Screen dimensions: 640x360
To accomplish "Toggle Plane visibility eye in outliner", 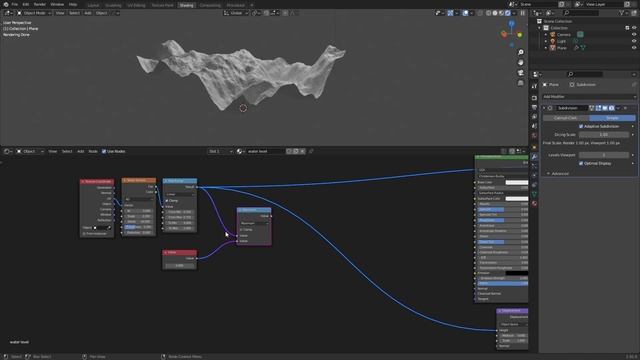I will click(634, 48).
